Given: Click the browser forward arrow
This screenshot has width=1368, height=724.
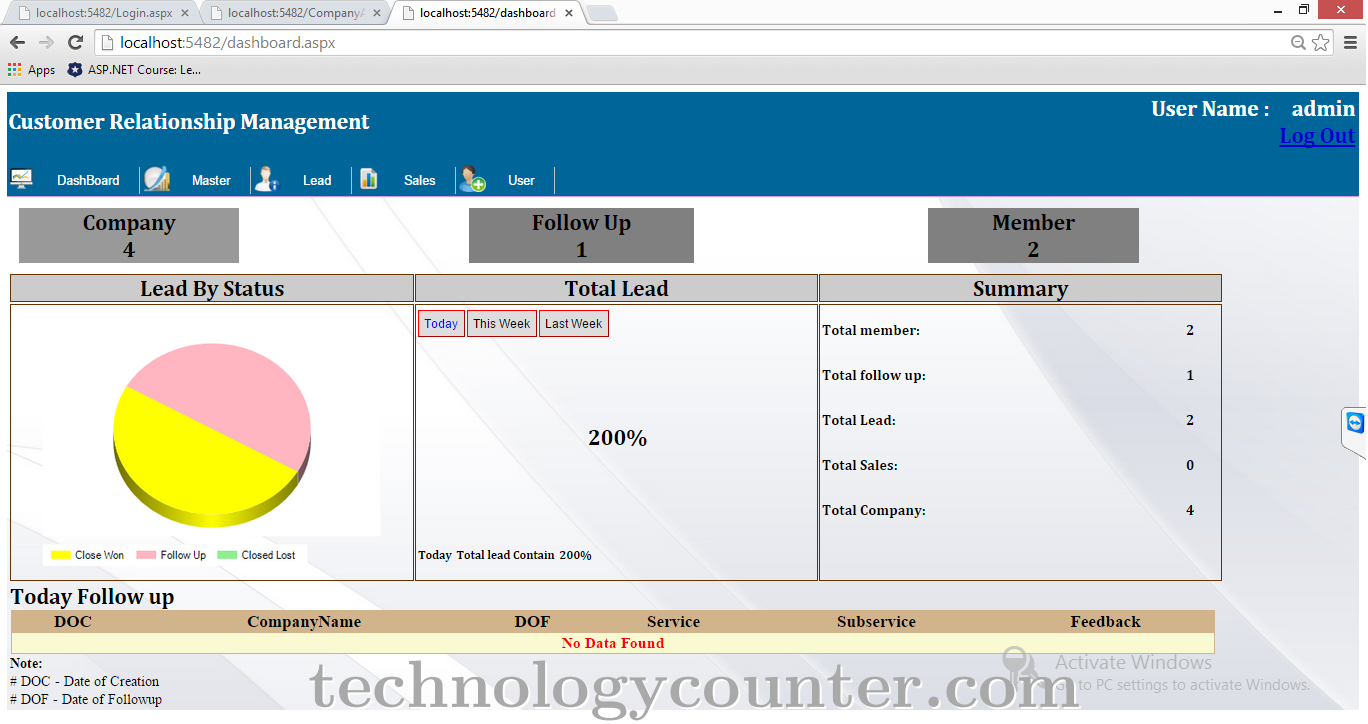Looking at the screenshot, I should pyautogui.click(x=46, y=42).
